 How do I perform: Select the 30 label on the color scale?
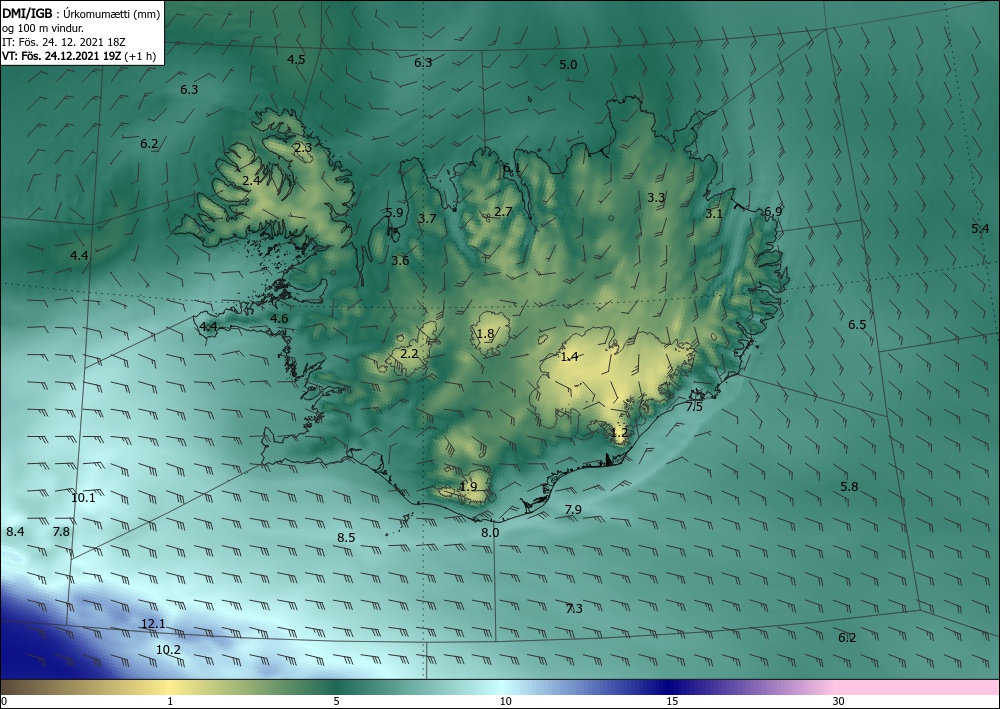(x=839, y=701)
